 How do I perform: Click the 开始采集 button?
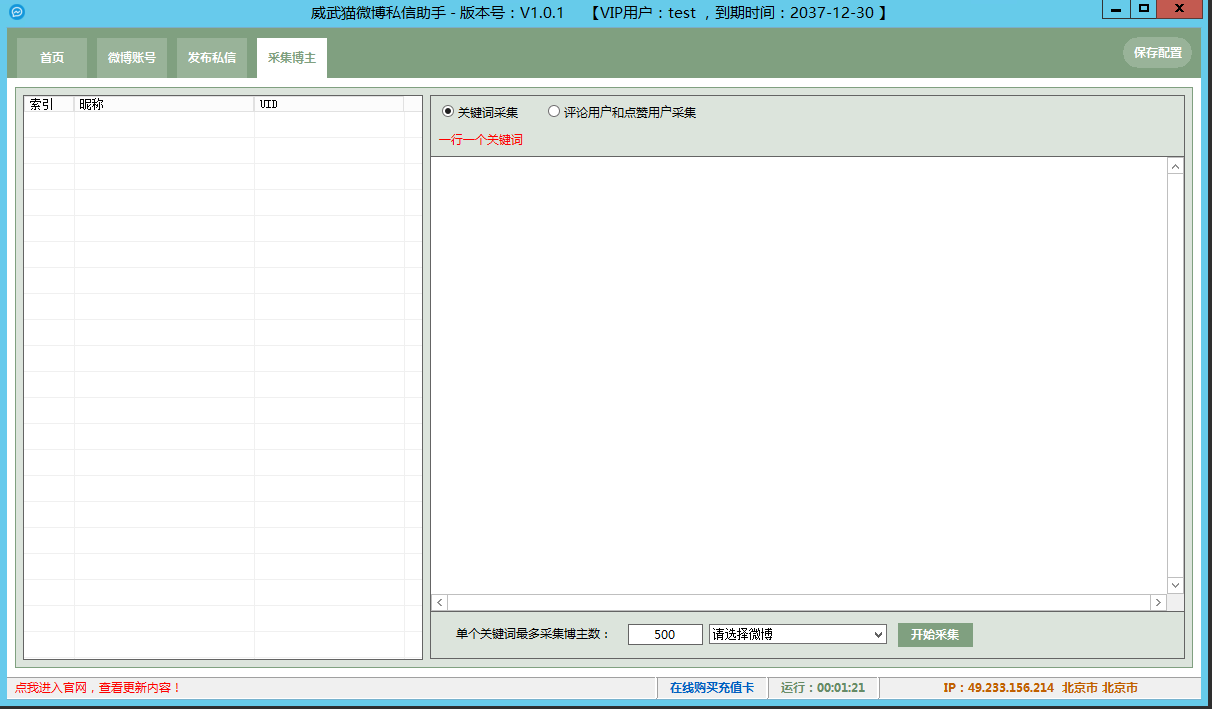[935, 635]
